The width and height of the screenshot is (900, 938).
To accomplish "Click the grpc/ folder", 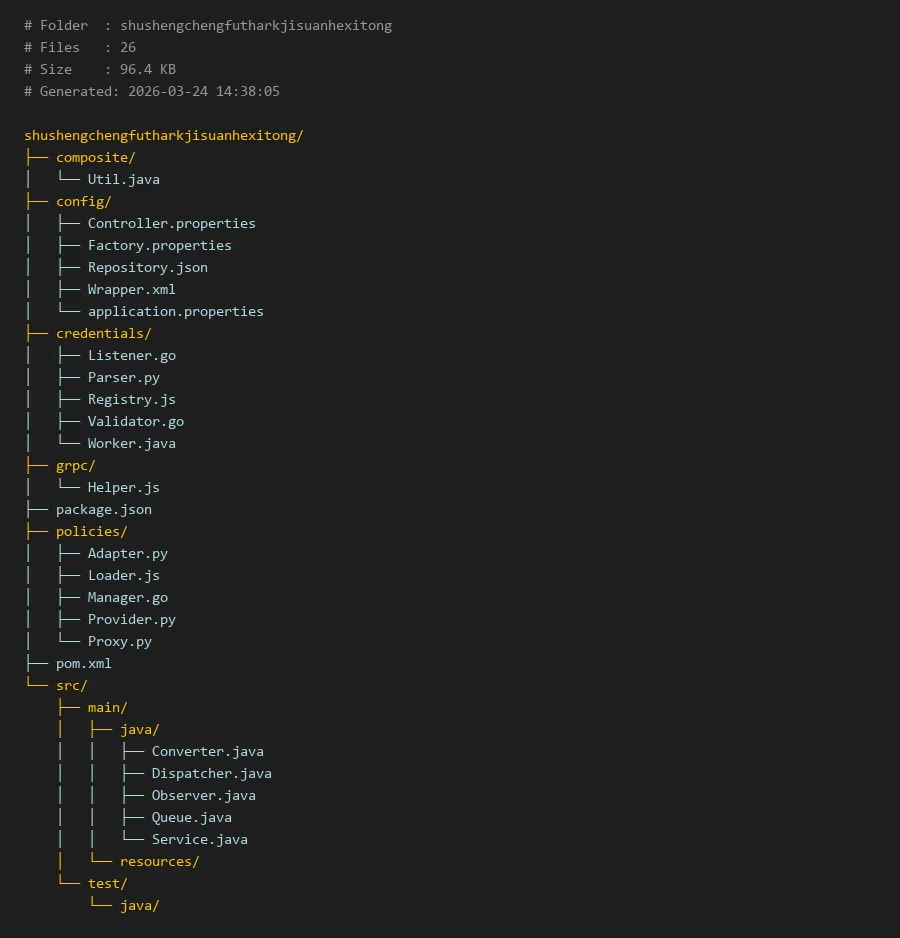I will (x=75, y=465).
